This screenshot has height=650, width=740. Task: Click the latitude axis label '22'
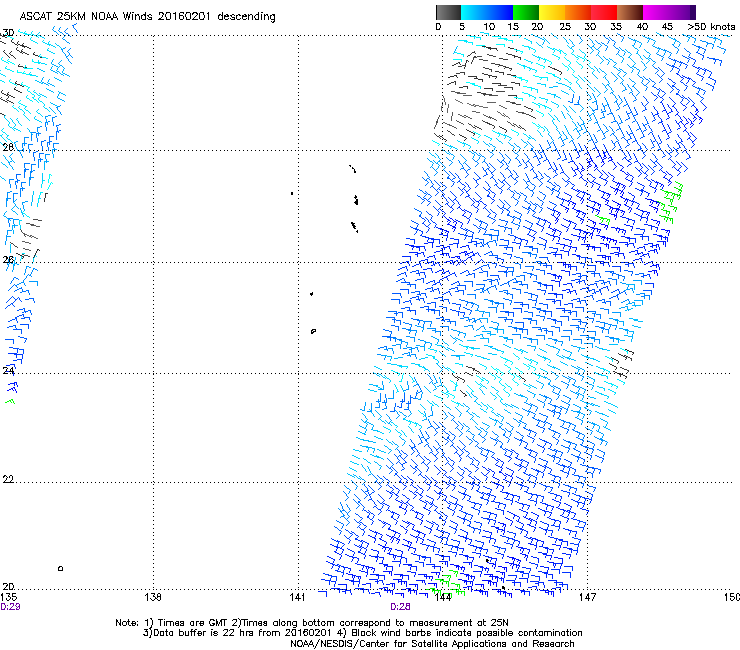click(x=8, y=480)
